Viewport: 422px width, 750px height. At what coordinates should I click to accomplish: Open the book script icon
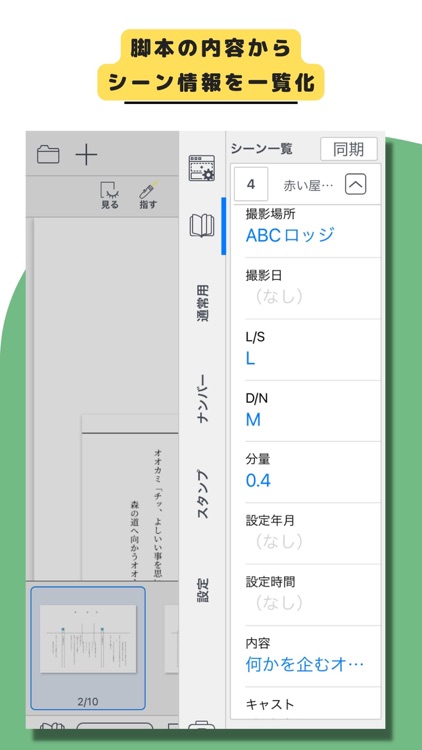click(x=202, y=226)
